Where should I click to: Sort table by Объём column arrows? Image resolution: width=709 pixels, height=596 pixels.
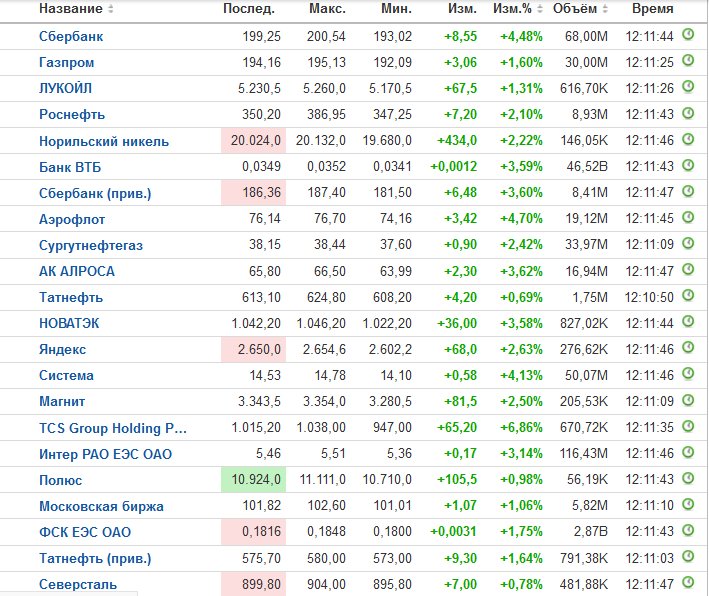(605, 9)
